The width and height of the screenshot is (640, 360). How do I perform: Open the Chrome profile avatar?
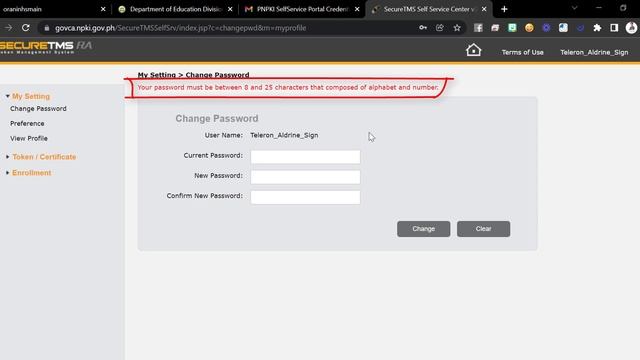tap(631, 28)
